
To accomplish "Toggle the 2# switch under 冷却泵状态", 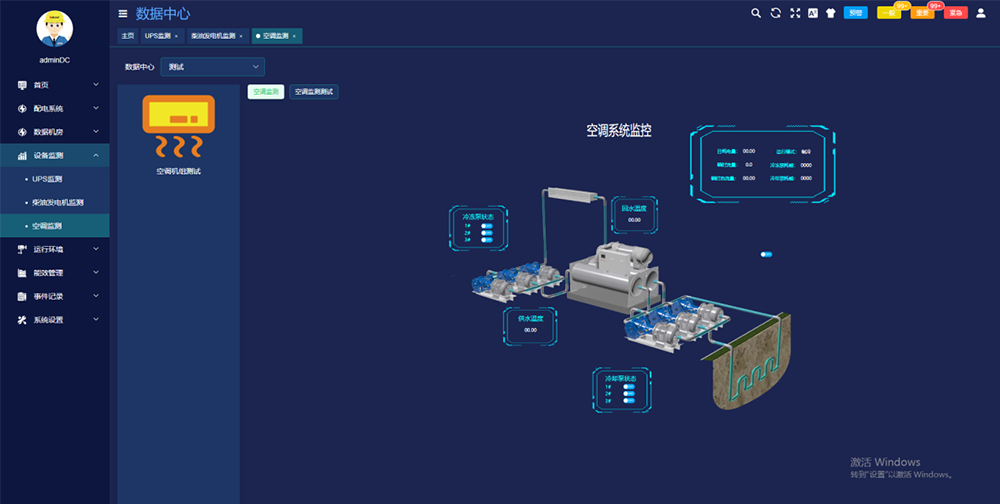I will click(629, 394).
